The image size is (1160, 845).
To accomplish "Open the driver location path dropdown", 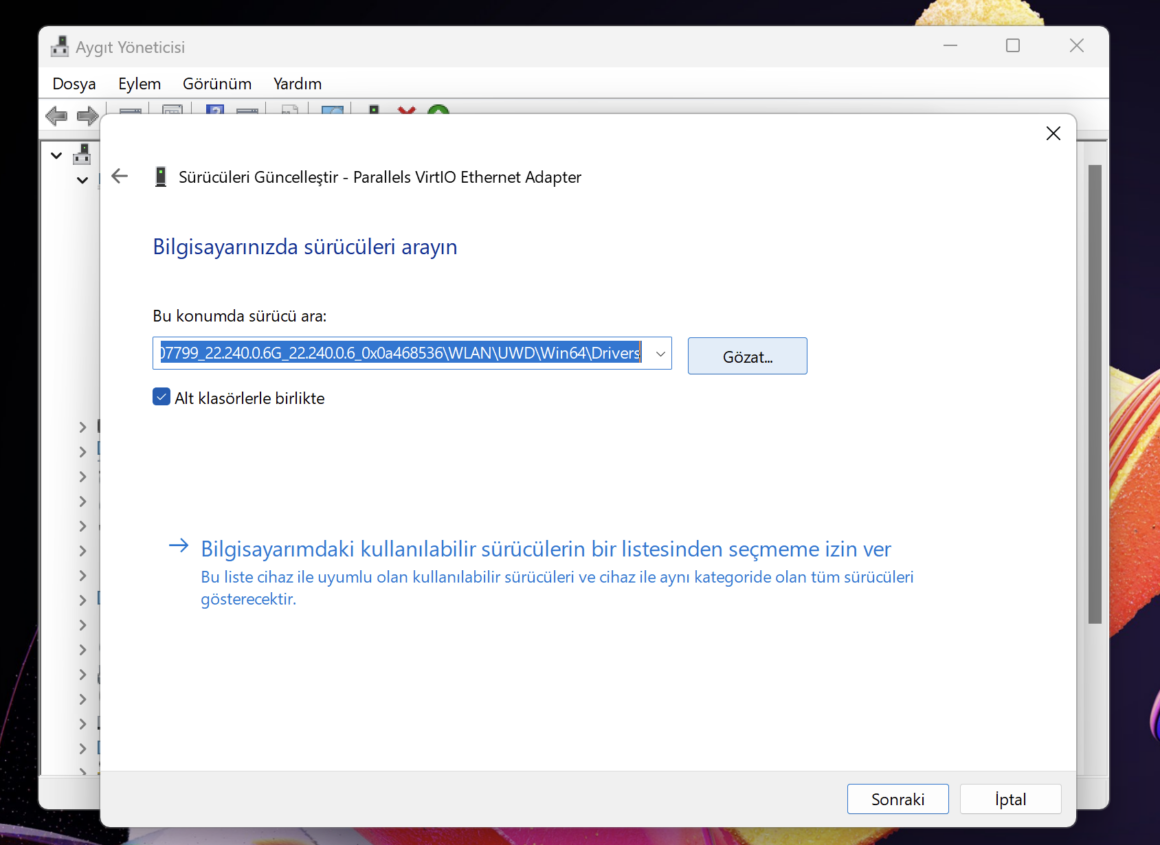I will [x=661, y=354].
